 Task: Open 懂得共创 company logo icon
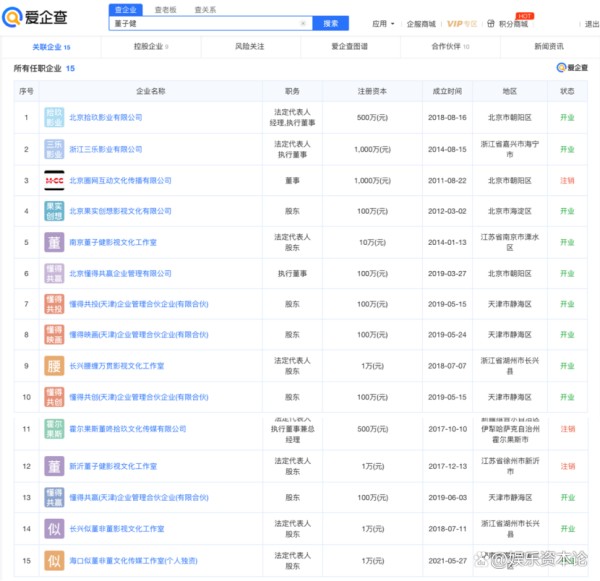coord(54,397)
